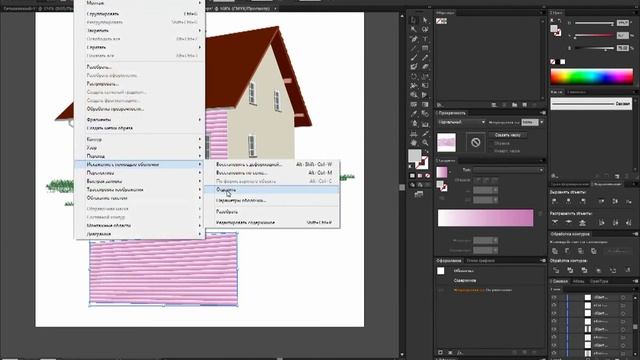Select the Zoom tool
The image size is (640, 360).
pos(425,142)
